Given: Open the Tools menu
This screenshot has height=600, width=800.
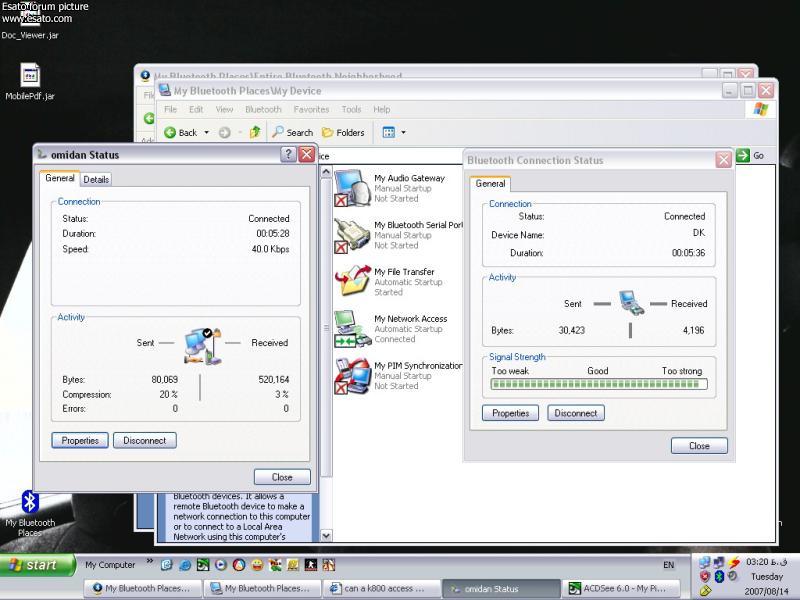Looking at the screenshot, I should point(351,109).
